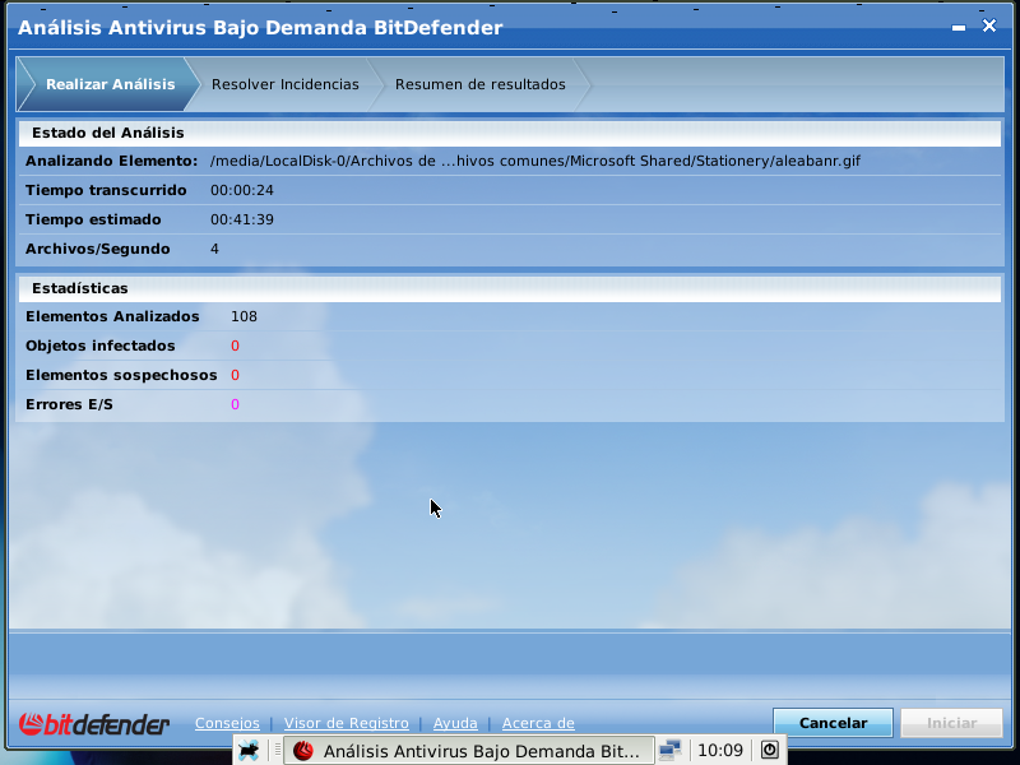The image size is (1020, 765).
Task: Click the Errores E/S count 0
Action: [x=235, y=405]
